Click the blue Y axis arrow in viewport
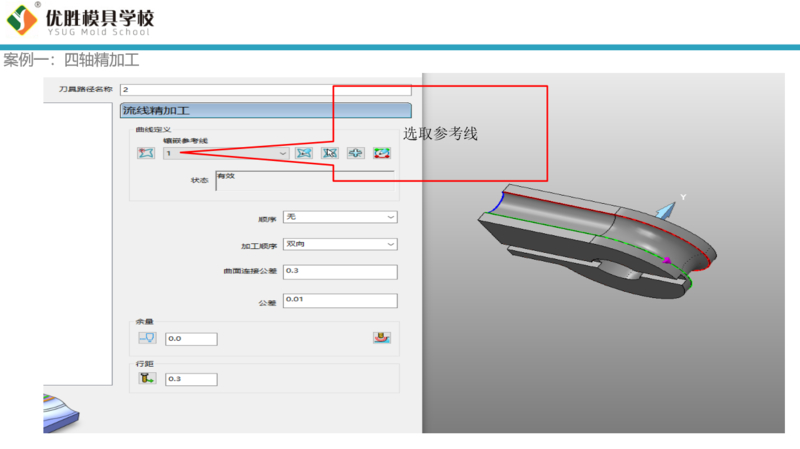Screen dimensions: 800x449 pyautogui.click(x=666, y=210)
